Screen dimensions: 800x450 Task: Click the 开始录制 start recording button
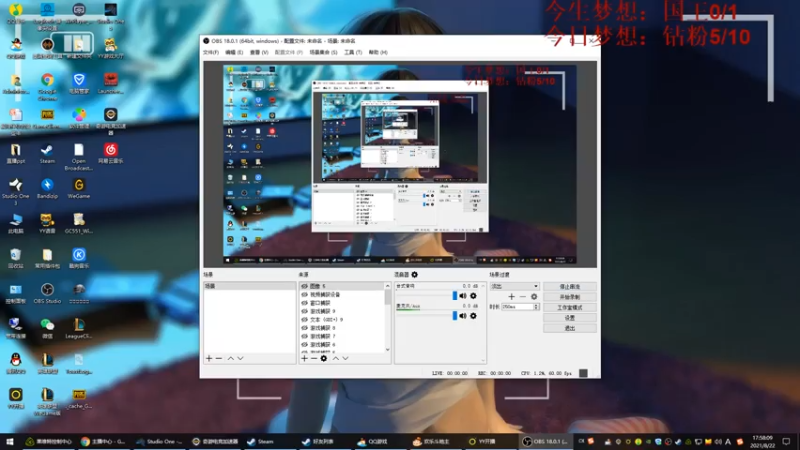pos(569,297)
